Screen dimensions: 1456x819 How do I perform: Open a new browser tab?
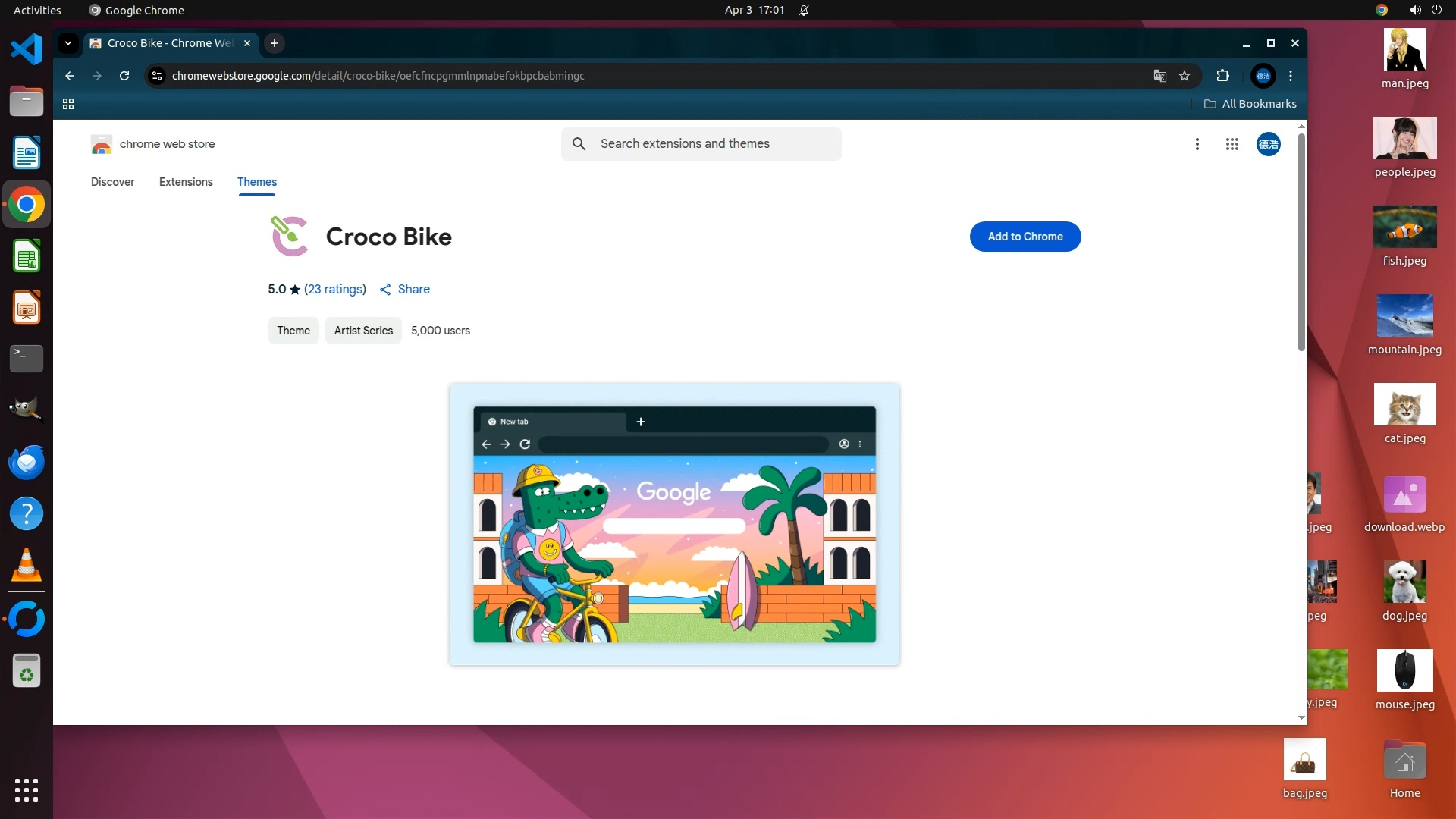(x=275, y=43)
